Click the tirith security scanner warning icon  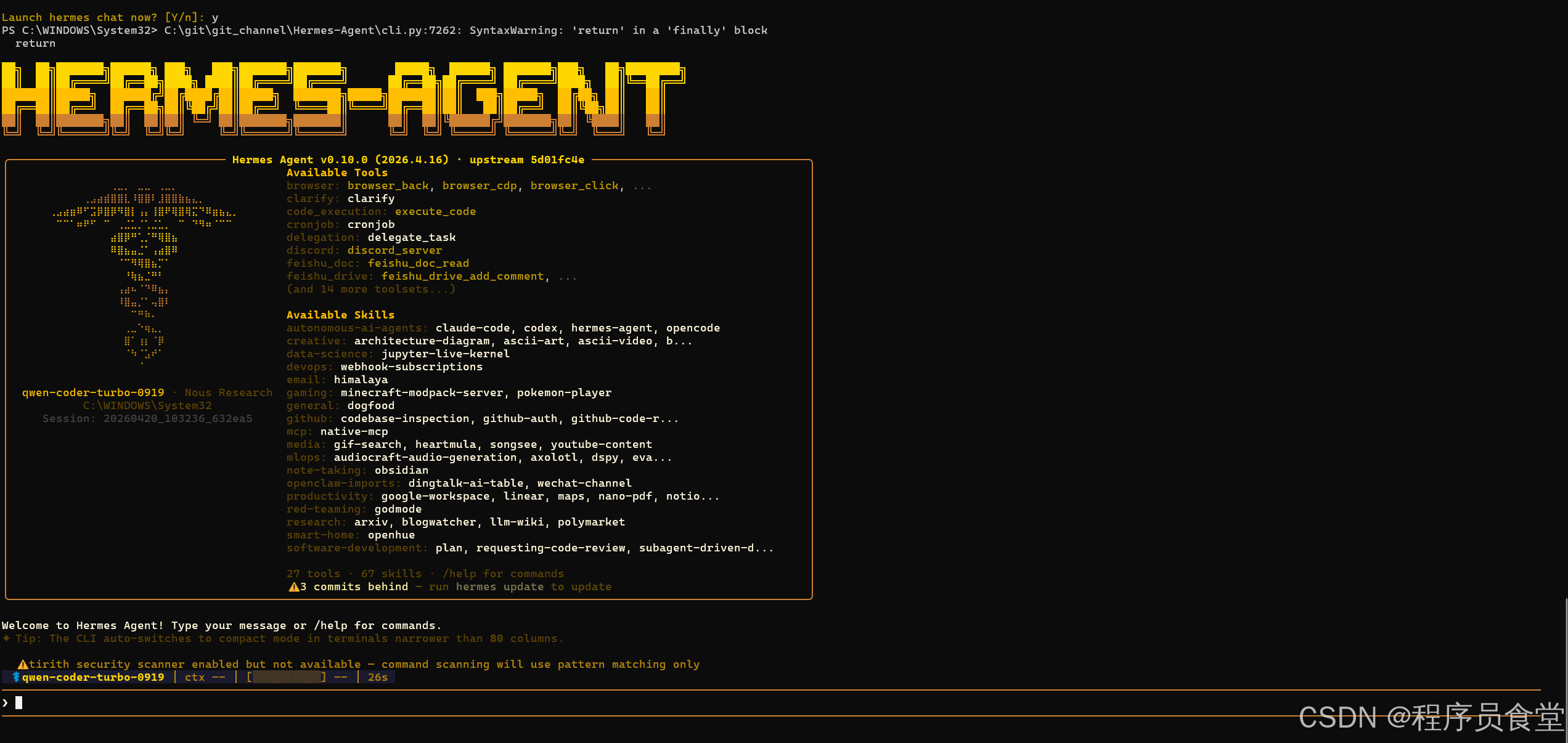[x=23, y=665]
